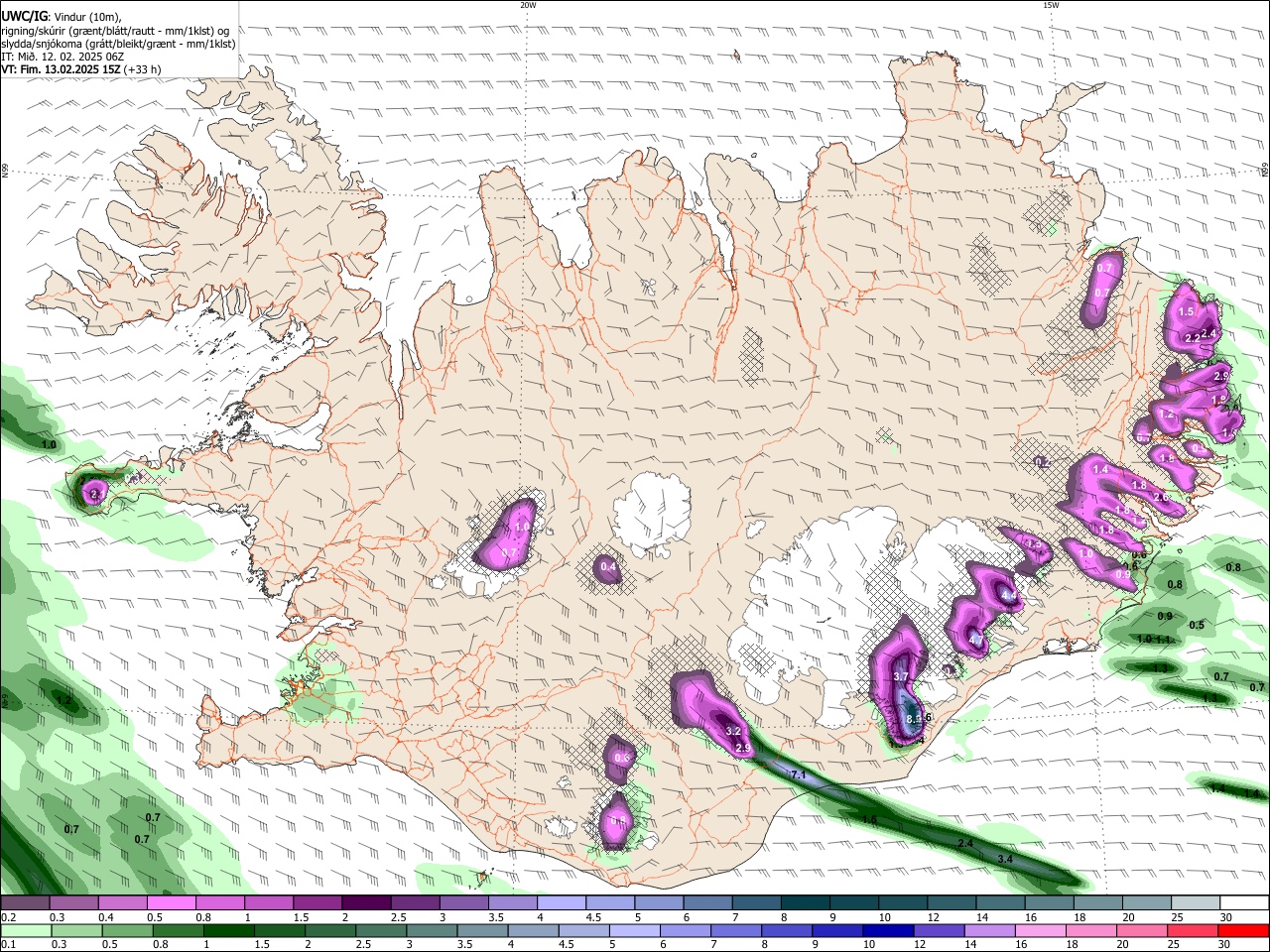Screen dimensions: 1270x952
Task: Select the "8.5" peak precipitation value
Action: click(914, 719)
